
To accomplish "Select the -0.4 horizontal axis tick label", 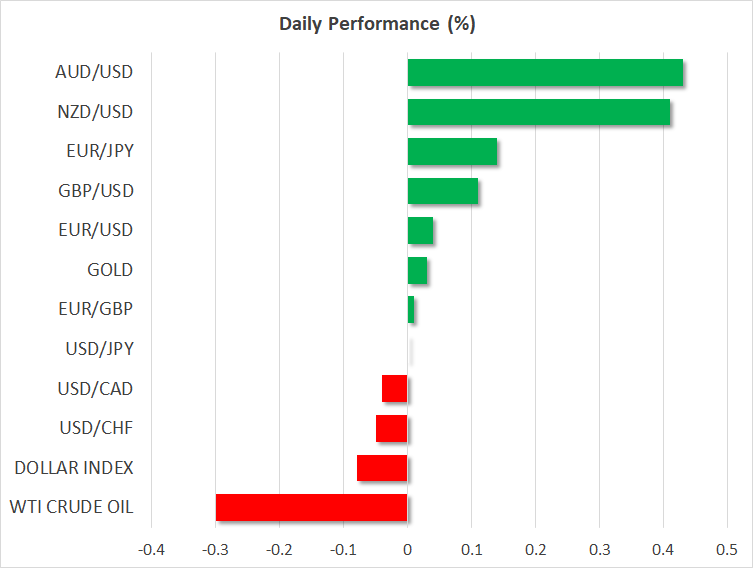I will [151, 550].
